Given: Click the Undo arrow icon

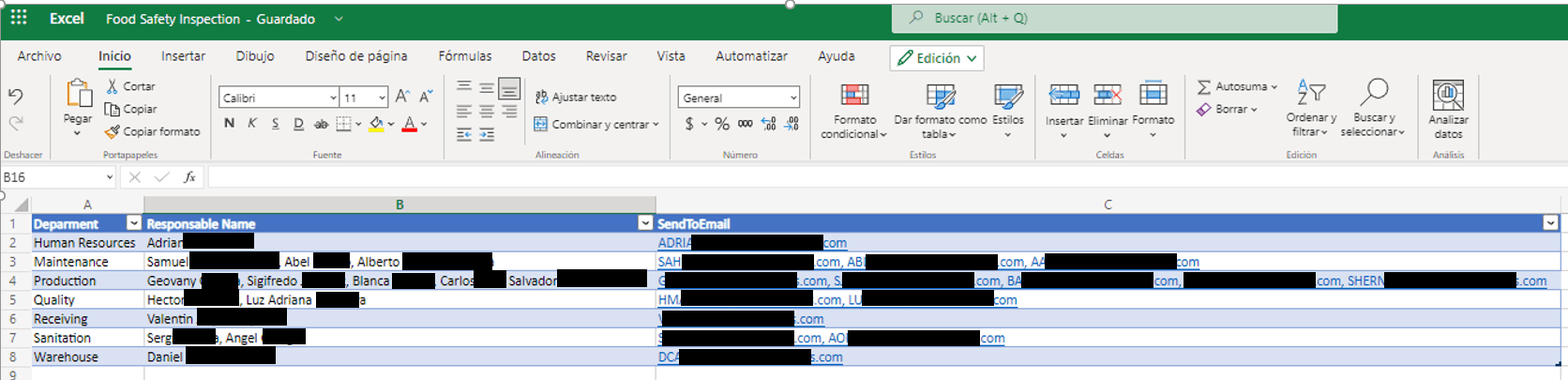Looking at the screenshot, I should click(x=16, y=96).
